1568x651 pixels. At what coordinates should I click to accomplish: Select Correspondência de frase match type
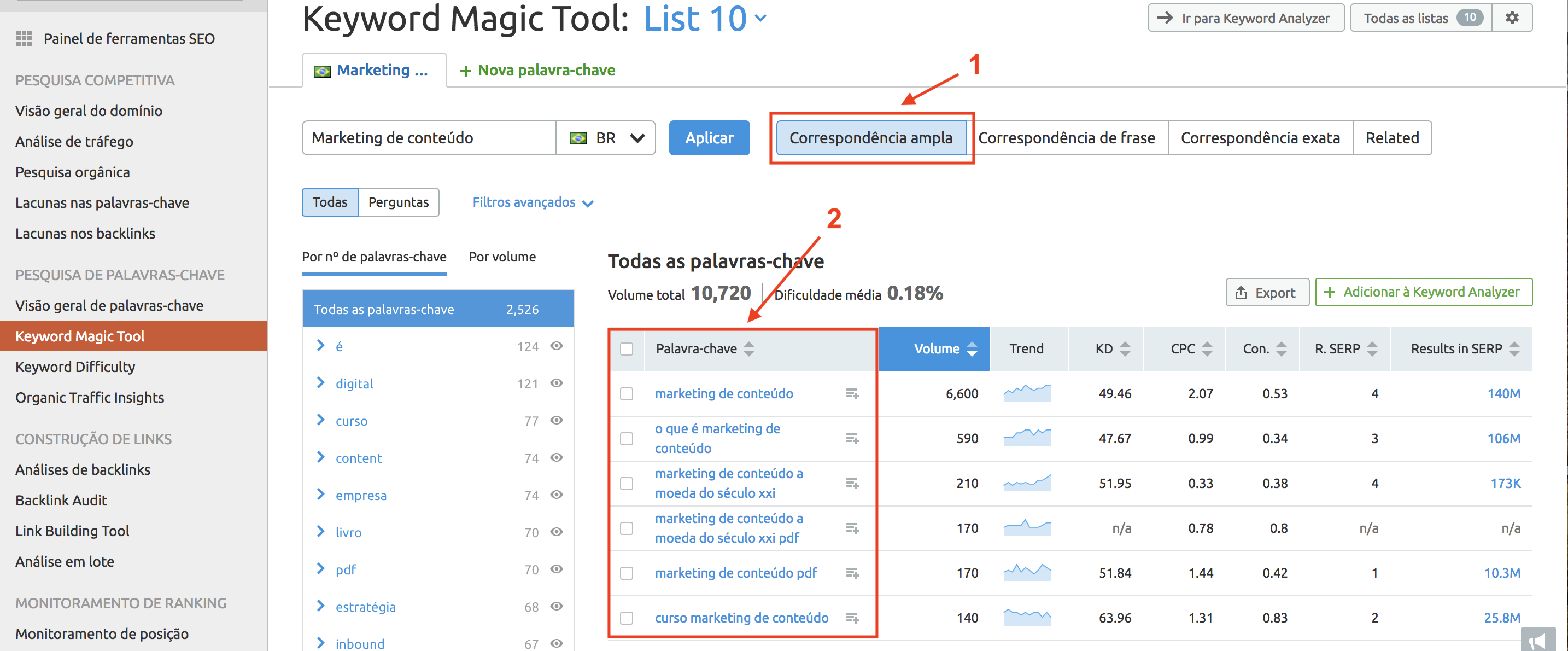tap(1067, 138)
